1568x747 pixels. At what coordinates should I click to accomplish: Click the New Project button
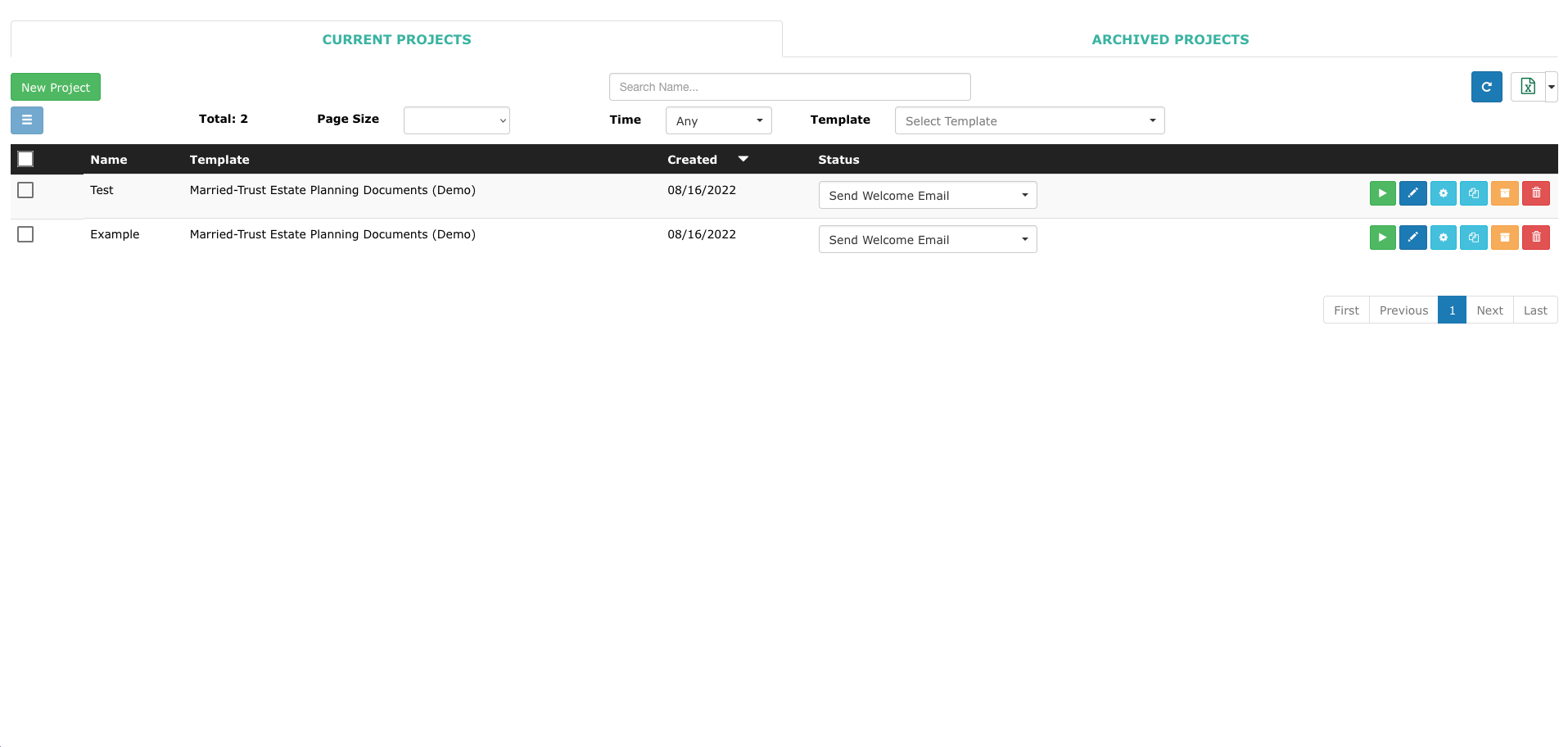55,86
